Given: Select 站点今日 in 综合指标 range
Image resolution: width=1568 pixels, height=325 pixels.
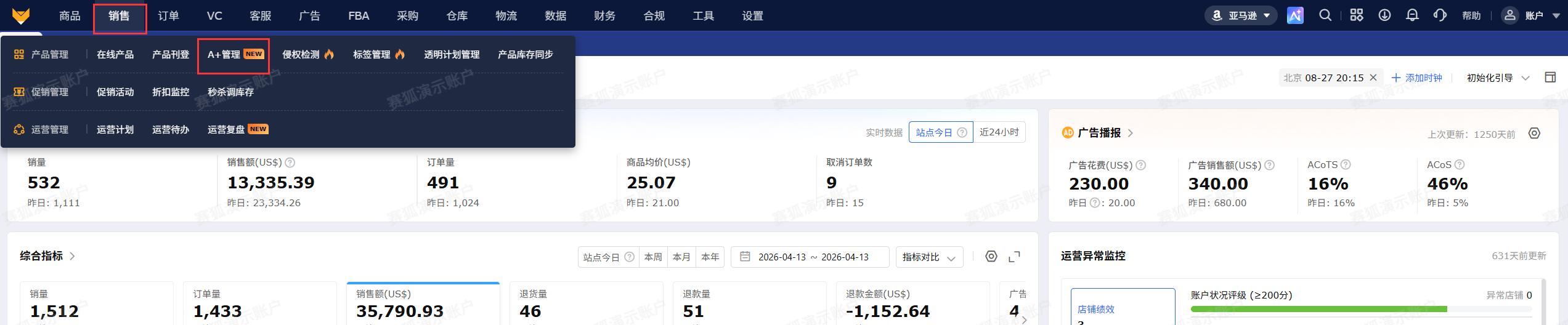Looking at the screenshot, I should tap(608, 257).
